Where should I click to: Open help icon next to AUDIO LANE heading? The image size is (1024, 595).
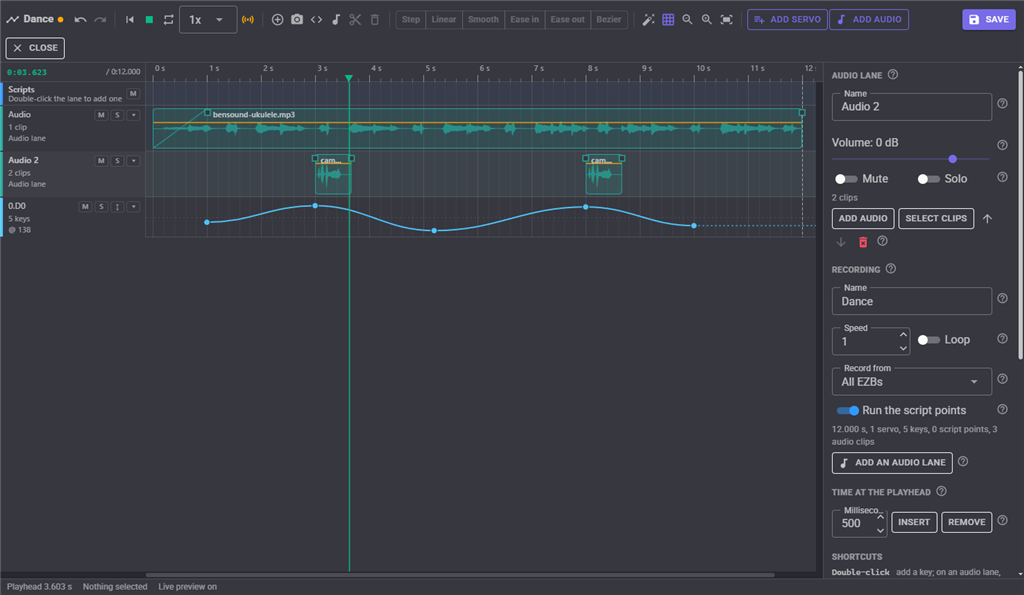click(x=893, y=75)
